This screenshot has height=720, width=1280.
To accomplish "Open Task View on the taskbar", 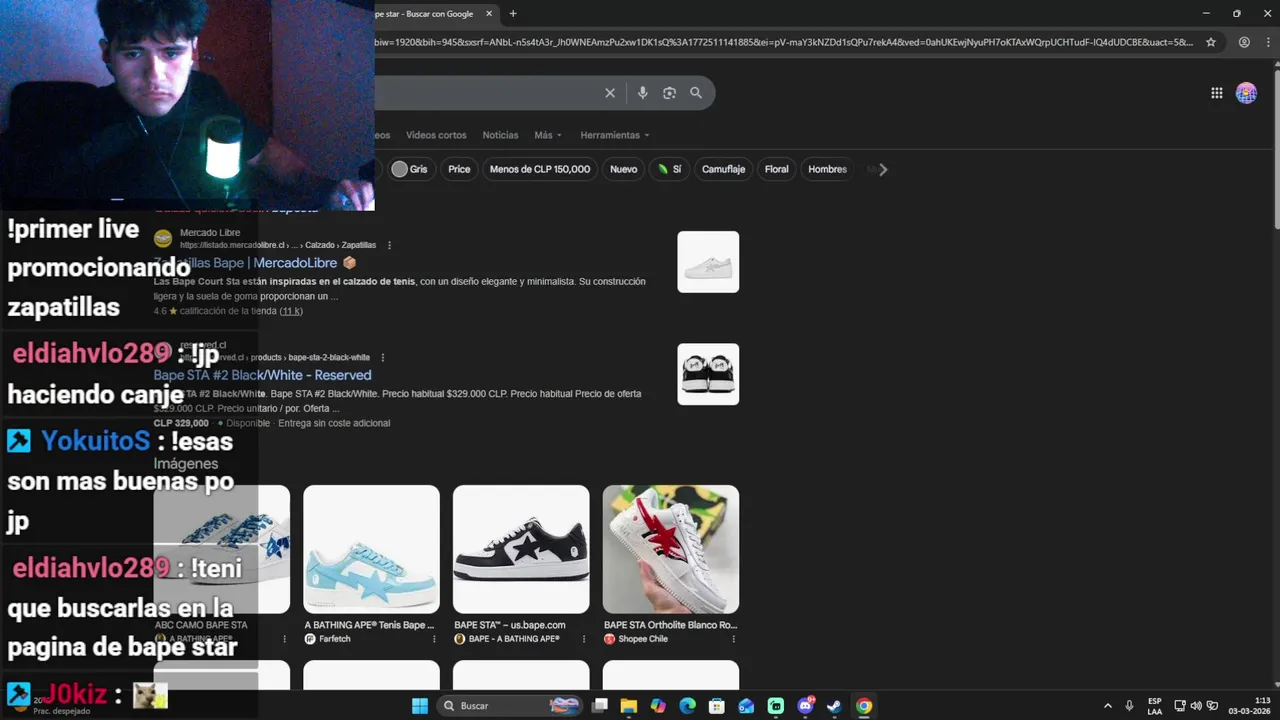I will pos(600,706).
